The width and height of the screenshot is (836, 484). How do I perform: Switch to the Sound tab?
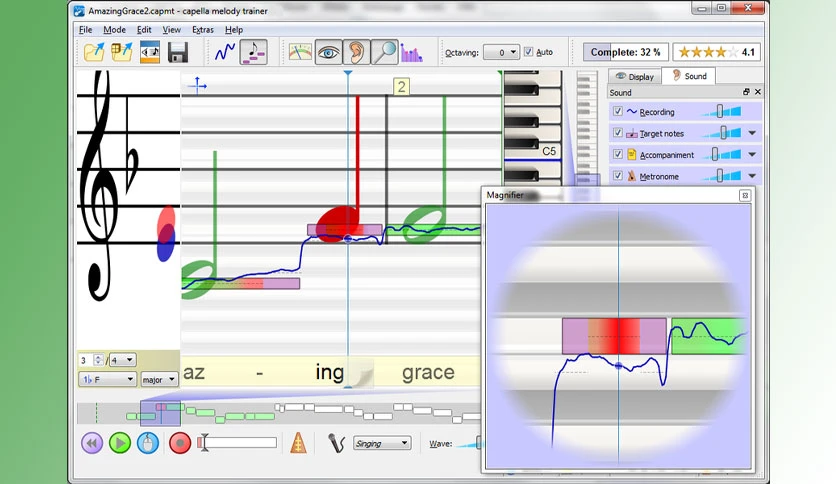point(689,76)
